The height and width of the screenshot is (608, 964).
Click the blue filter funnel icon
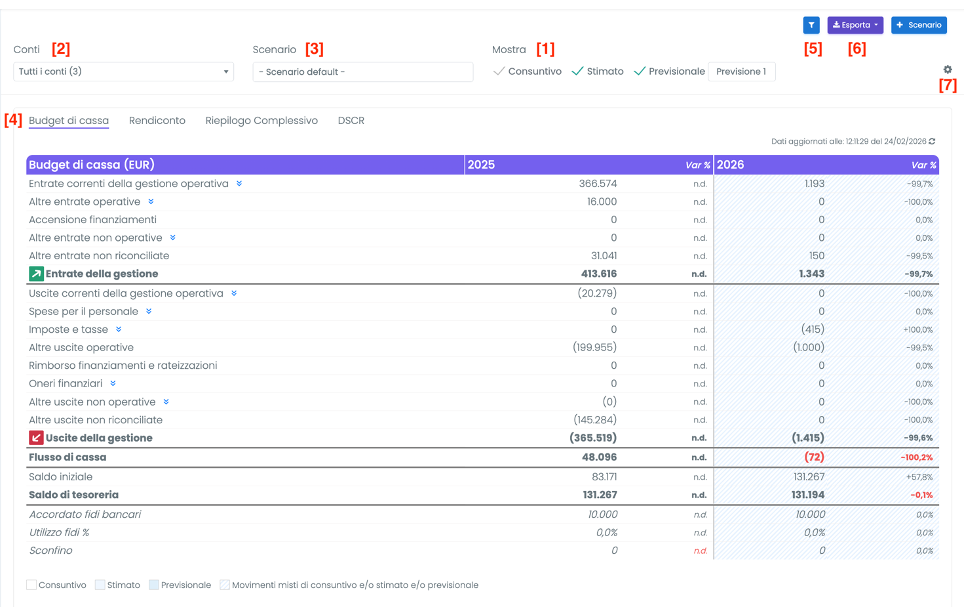pyautogui.click(x=811, y=25)
